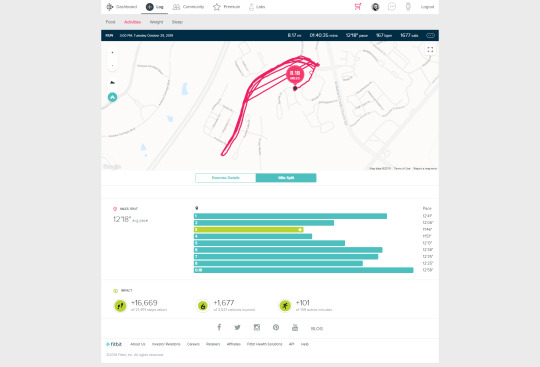540x367 pixels.
Task: Click the 12'18" average pace value
Action: click(122, 219)
